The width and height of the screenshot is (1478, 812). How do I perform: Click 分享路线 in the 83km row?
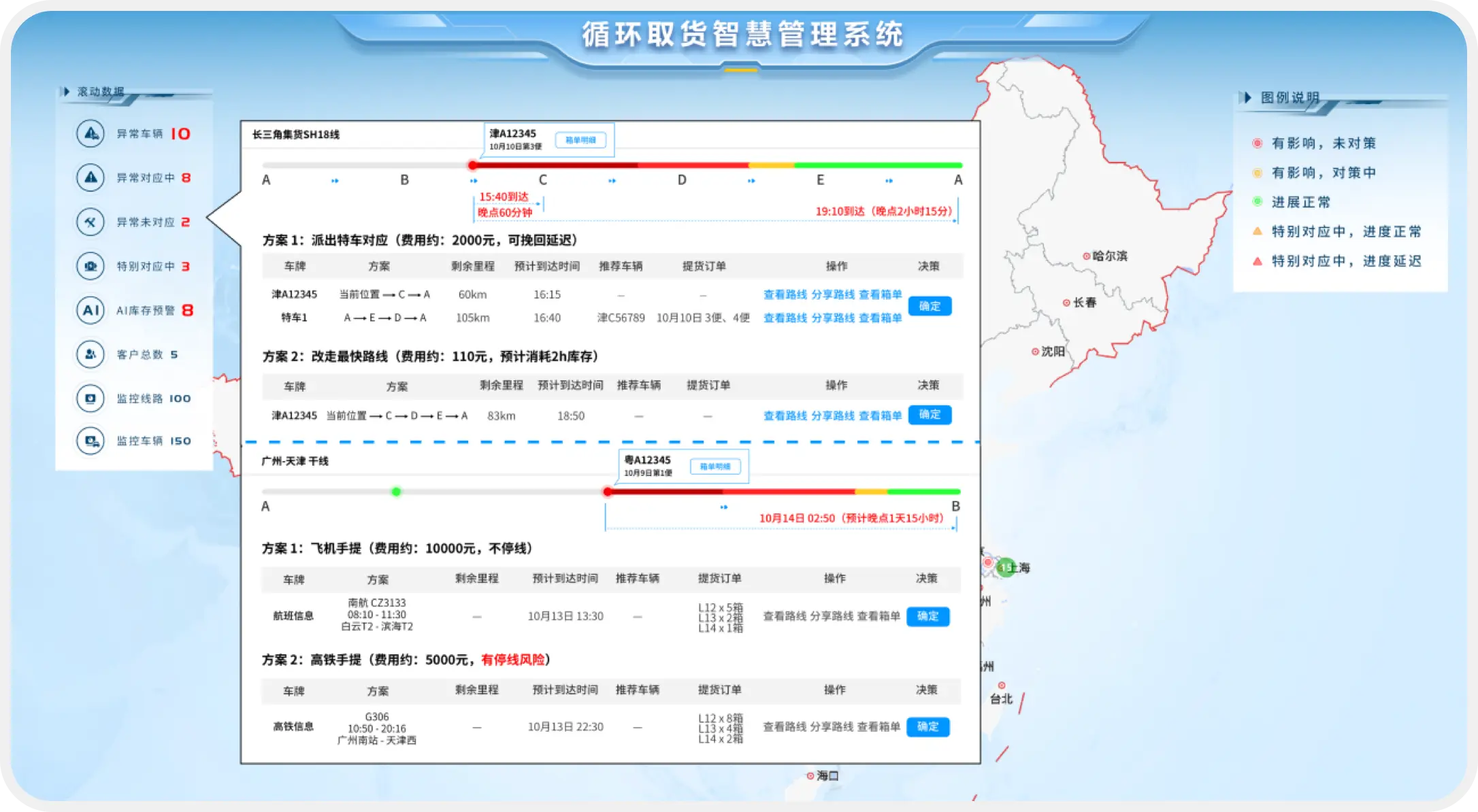(833, 416)
